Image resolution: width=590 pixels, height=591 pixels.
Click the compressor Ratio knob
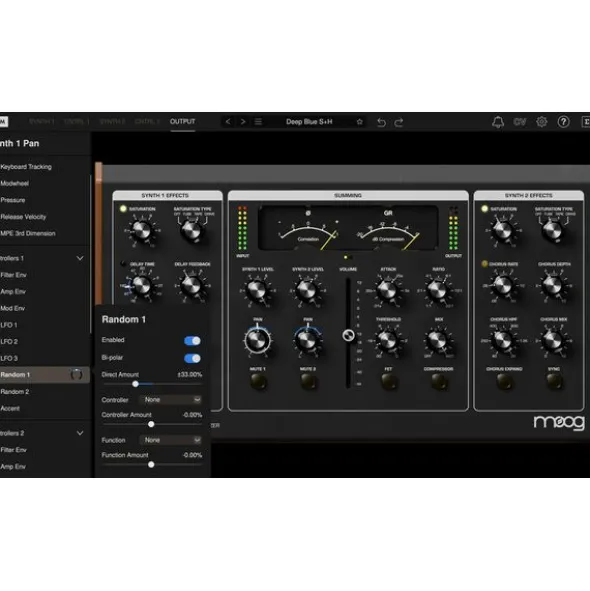[437, 291]
